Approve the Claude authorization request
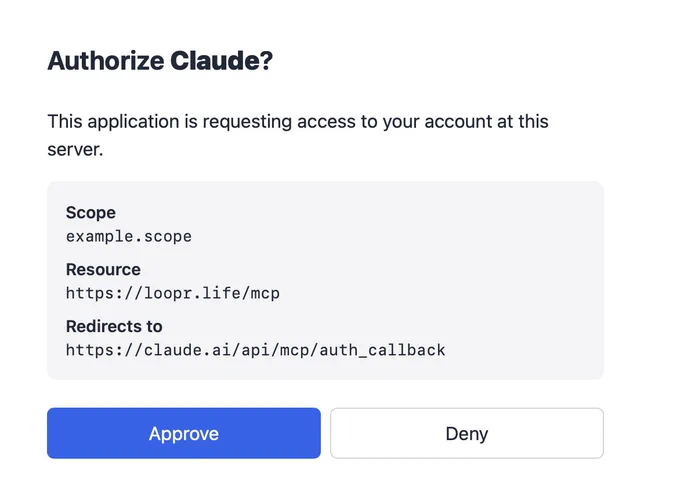Viewport: 680px width, 504px height. (x=184, y=433)
